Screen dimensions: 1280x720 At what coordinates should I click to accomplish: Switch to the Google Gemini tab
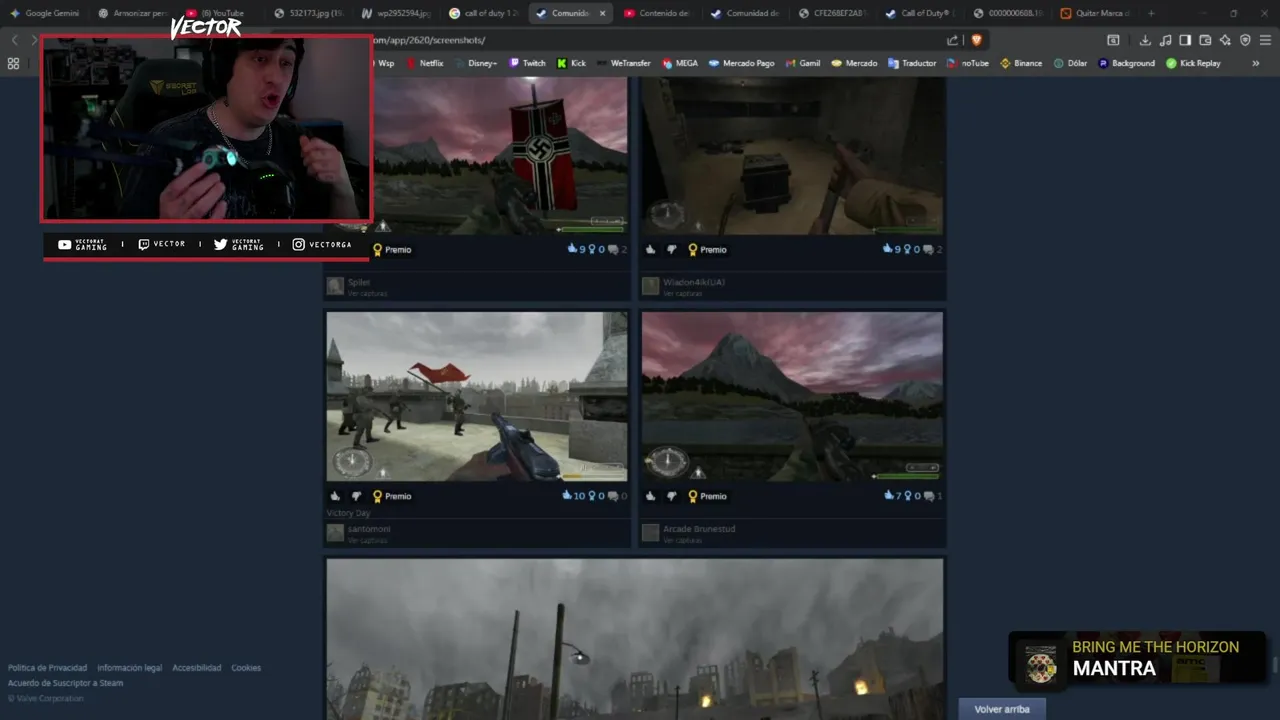[45, 13]
